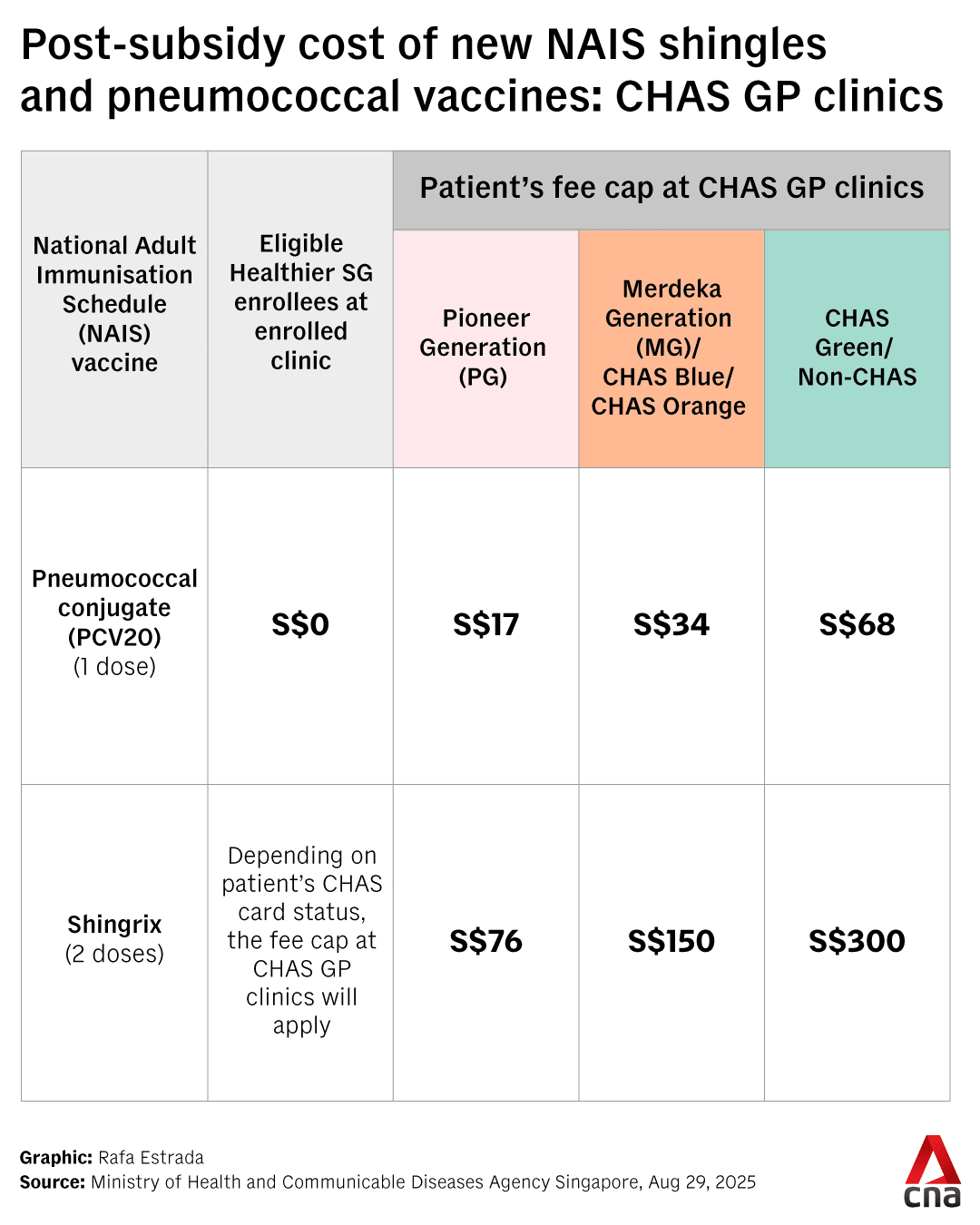Click the Graphic: Rafa Estrada credit

click(x=112, y=1158)
